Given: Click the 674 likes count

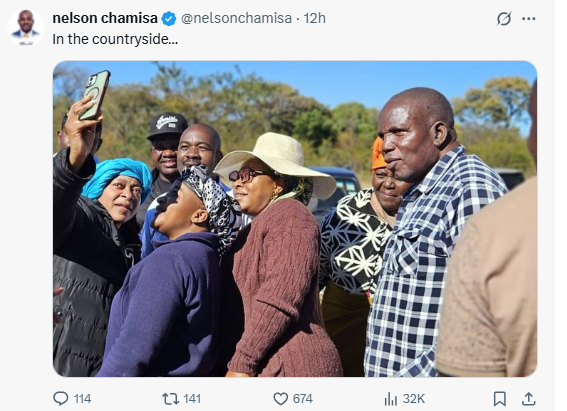Looking at the screenshot, I should tap(303, 399).
